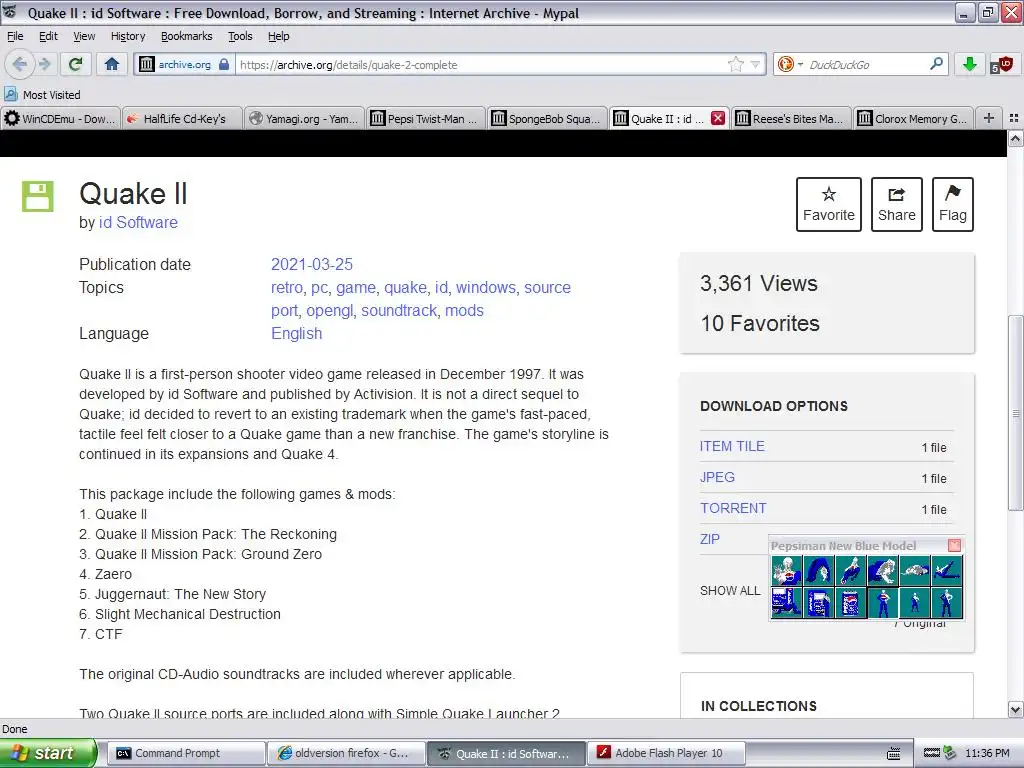This screenshot has height=768, width=1024.
Task: Reload the current page
Action: pos(75,64)
